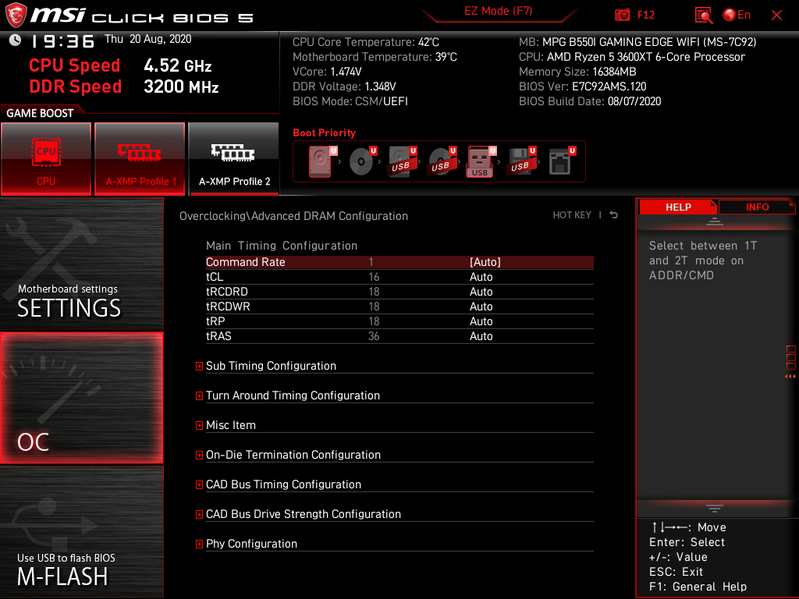799x599 pixels.
Task: Select the highlighted USB key boot icon
Action: (x=481, y=162)
